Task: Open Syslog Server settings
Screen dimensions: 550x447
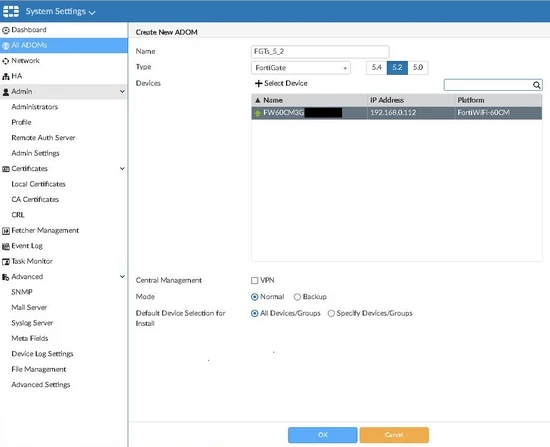Action: pyautogui.click(x=32, y=323)
